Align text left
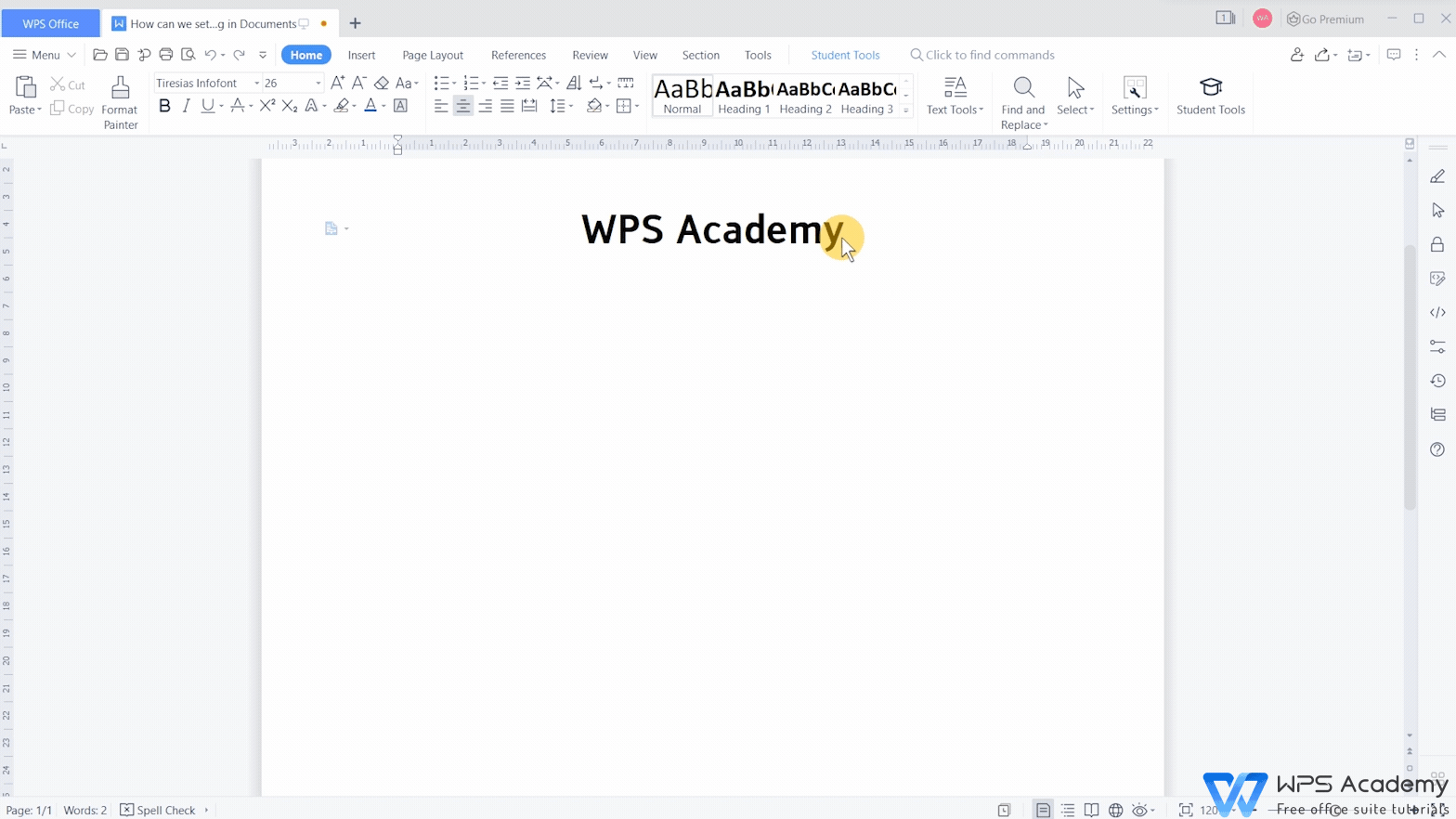The width and height of the screenshot is (1456, 819). (441, 106)
